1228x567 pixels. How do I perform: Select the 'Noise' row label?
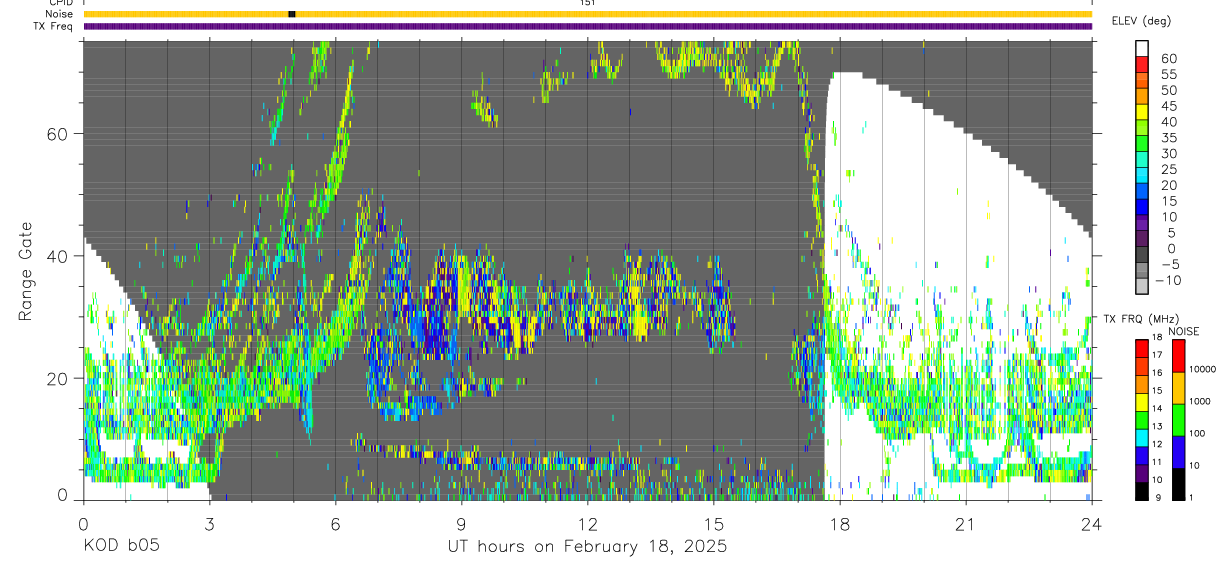click(x=58, y=14)
